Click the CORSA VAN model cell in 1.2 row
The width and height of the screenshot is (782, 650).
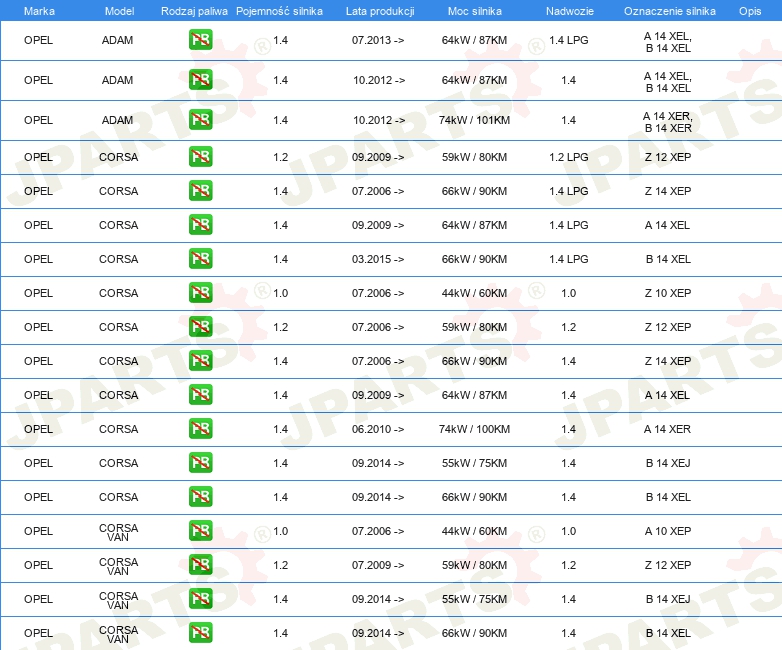click(118, 566)
